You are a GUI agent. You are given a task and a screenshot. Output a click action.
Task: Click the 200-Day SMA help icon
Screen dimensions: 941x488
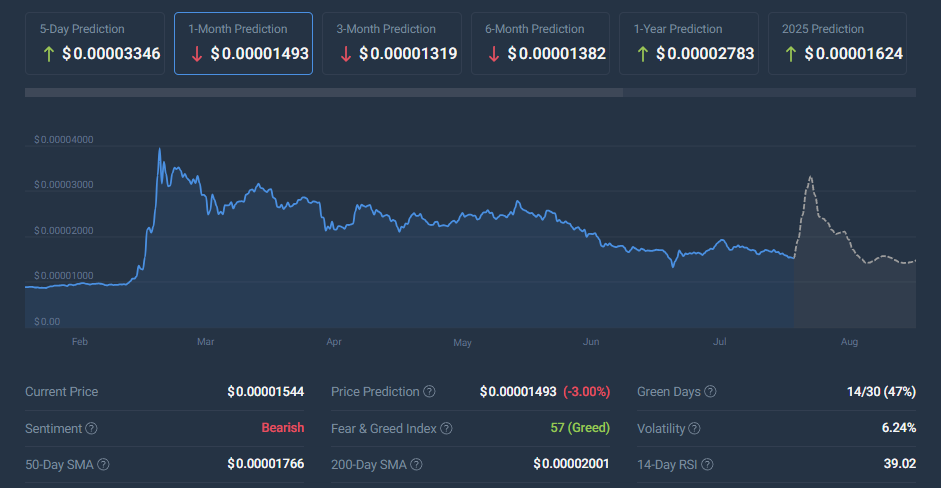point(416,464)
